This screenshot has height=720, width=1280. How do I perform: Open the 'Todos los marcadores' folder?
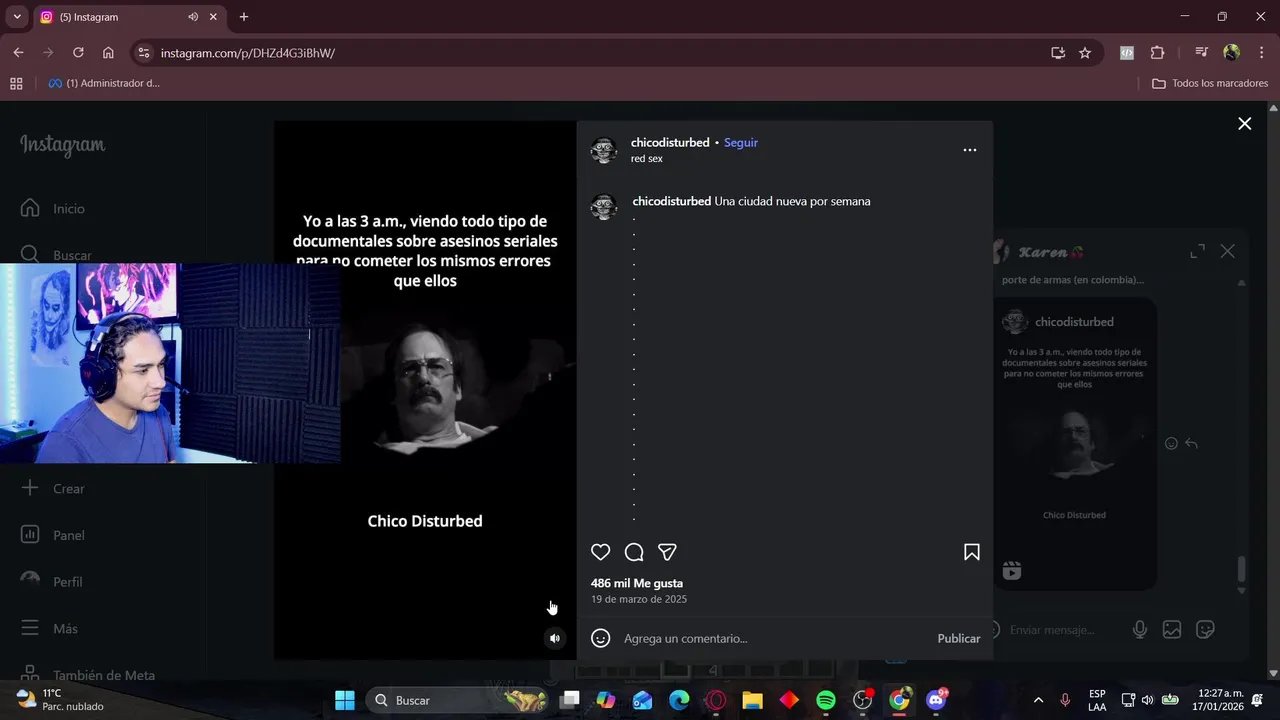pos(1210,83)
